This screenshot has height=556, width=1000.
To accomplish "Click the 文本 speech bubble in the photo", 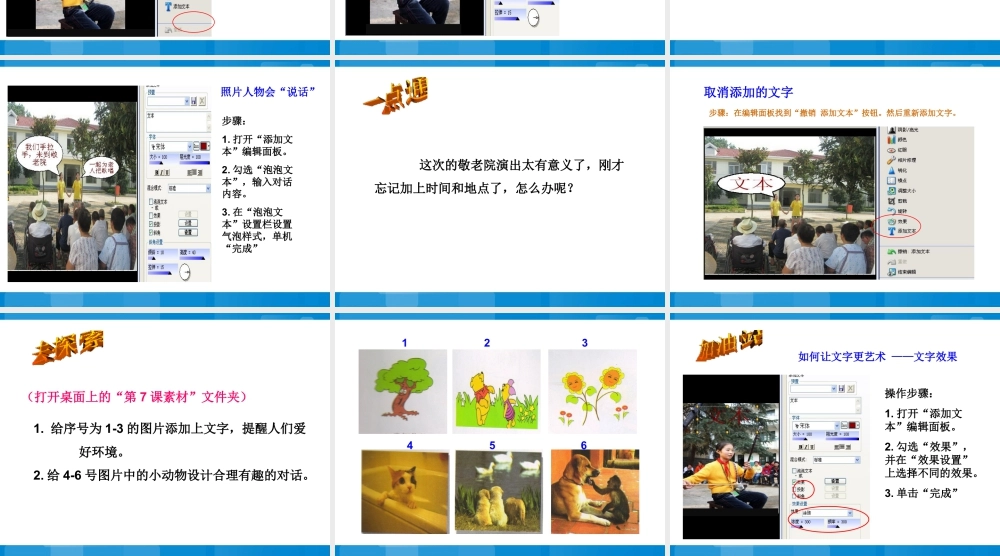I will [751, 186].
